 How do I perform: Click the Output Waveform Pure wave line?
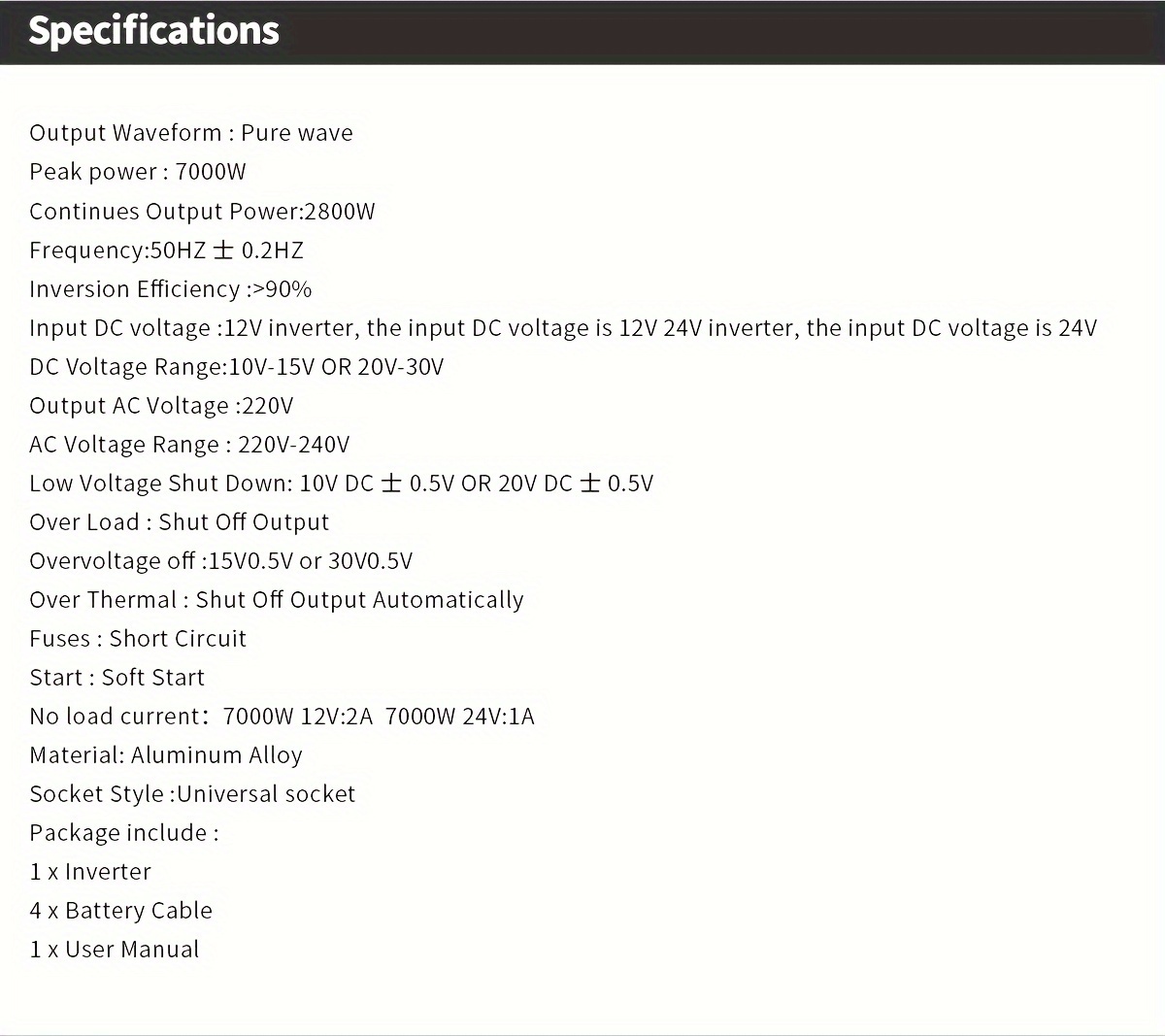click(x=191, y=133)
